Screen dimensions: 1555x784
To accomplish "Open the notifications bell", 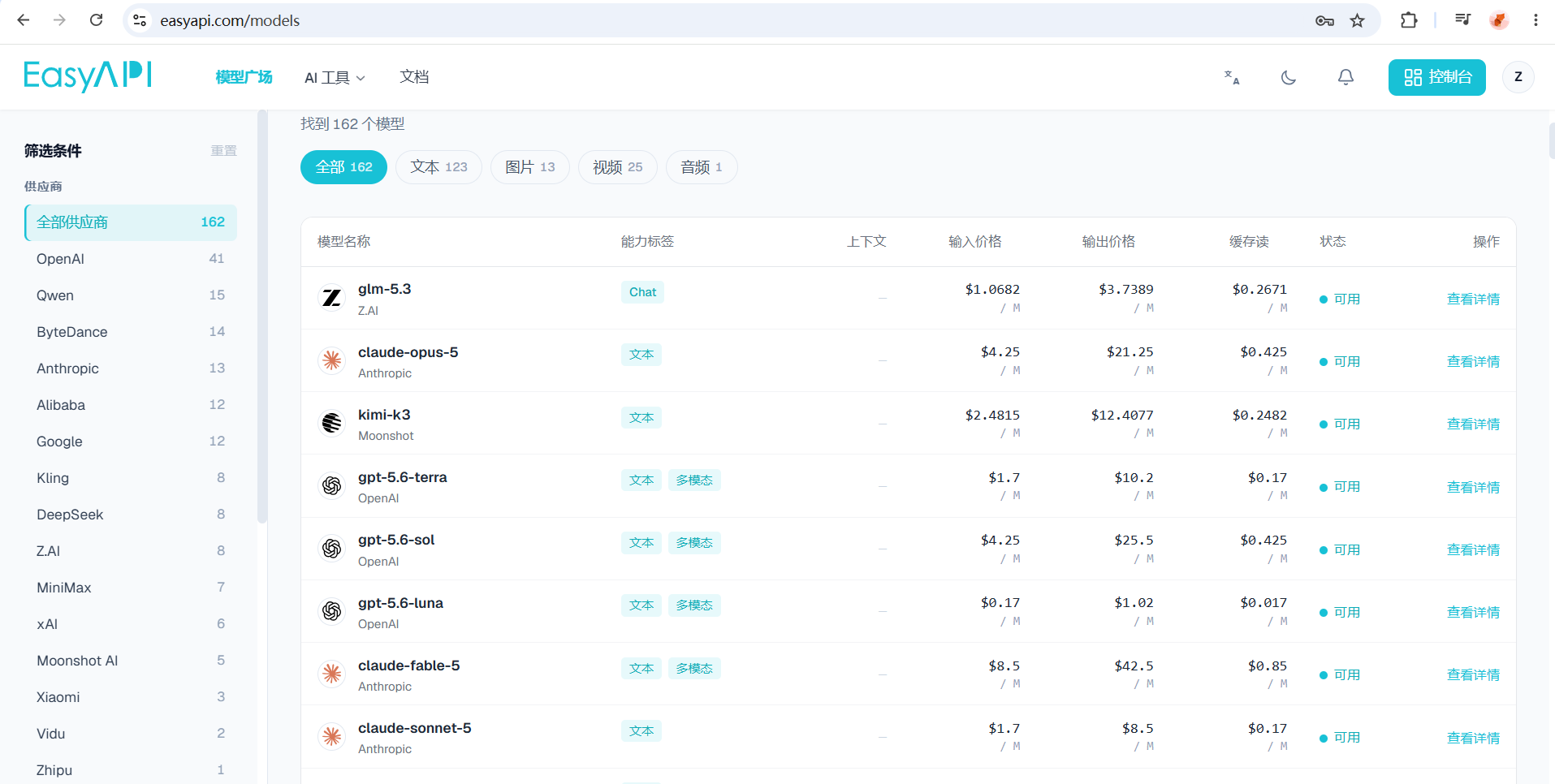I will (x=1346, y=77).
